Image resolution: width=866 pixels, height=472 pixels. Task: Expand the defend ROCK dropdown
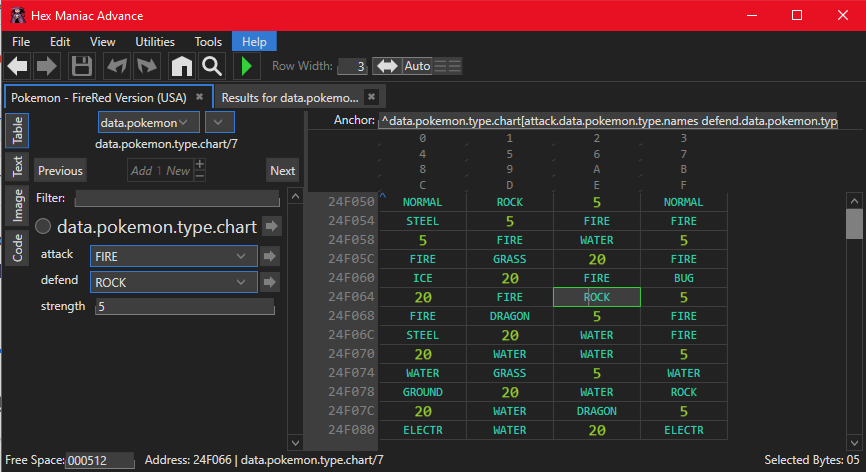pyautogui.click(x=171, y=282)
